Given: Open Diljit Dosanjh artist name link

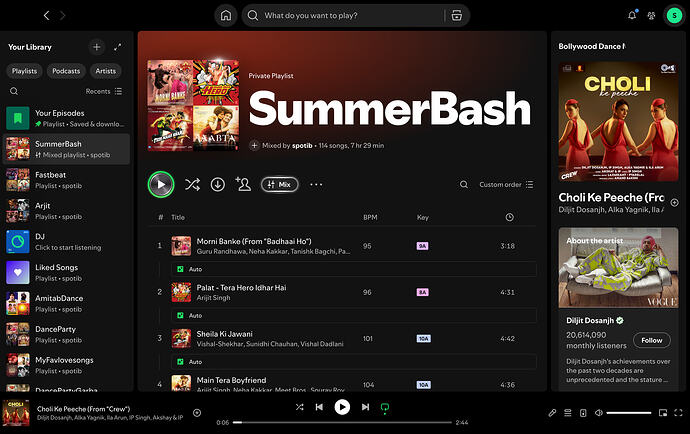Looking at the screenshot, I should click(x=590, y=320).
